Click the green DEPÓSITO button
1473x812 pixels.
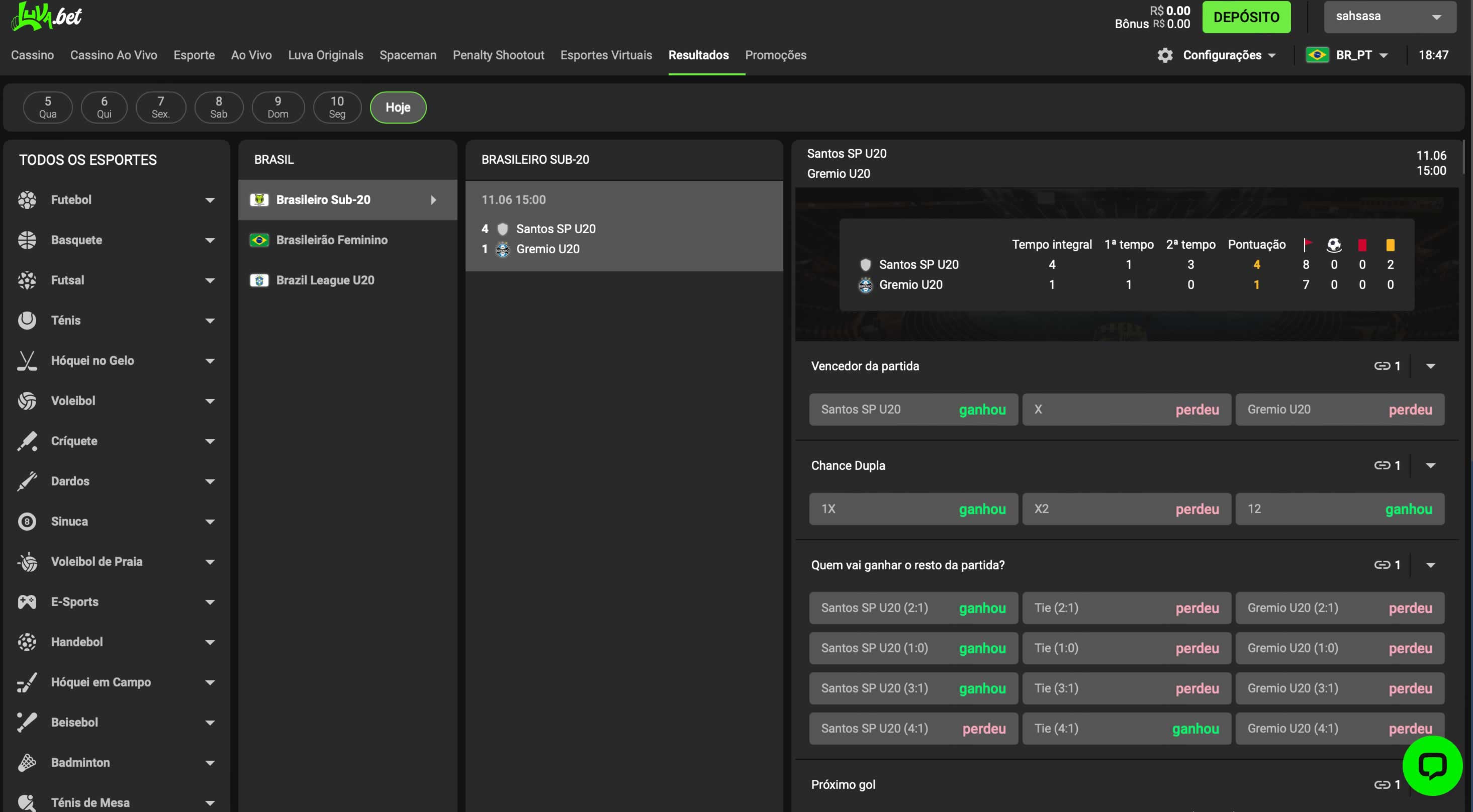1246,17
